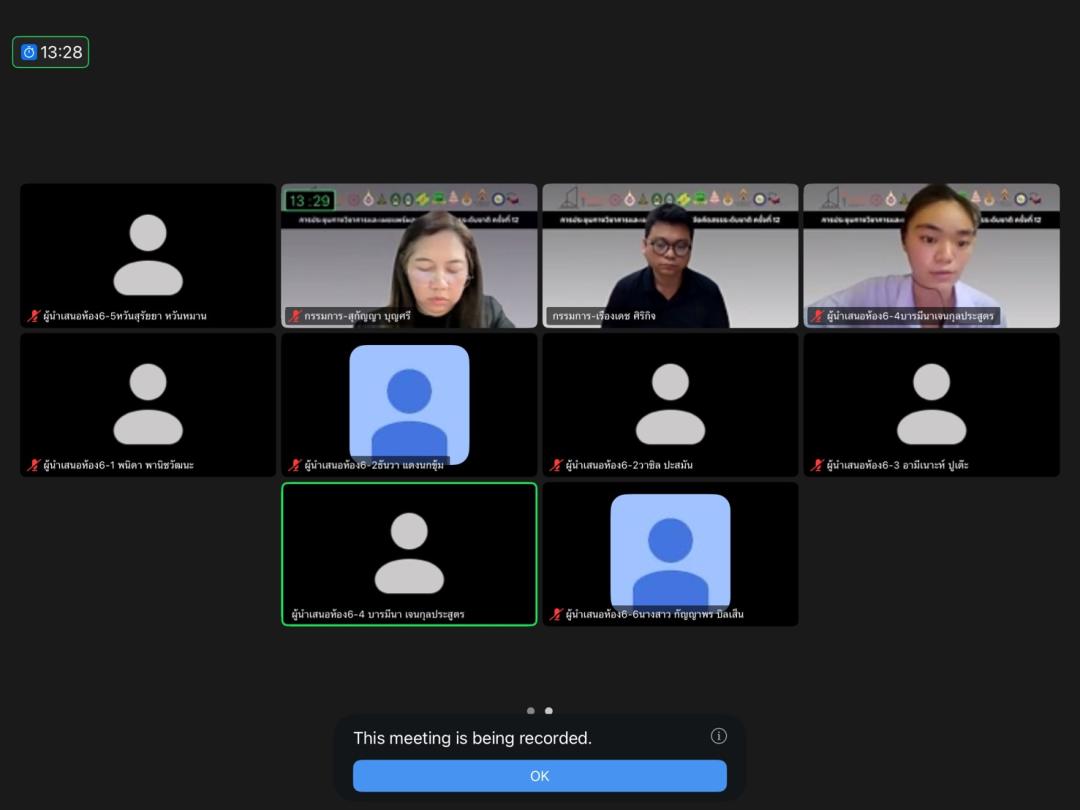Image resolution: width=1080 pixels, height=810 pixels.
Task: Click muted mic icon of ห้อง6-5 presenter
Action: click(x=33, y=316)
